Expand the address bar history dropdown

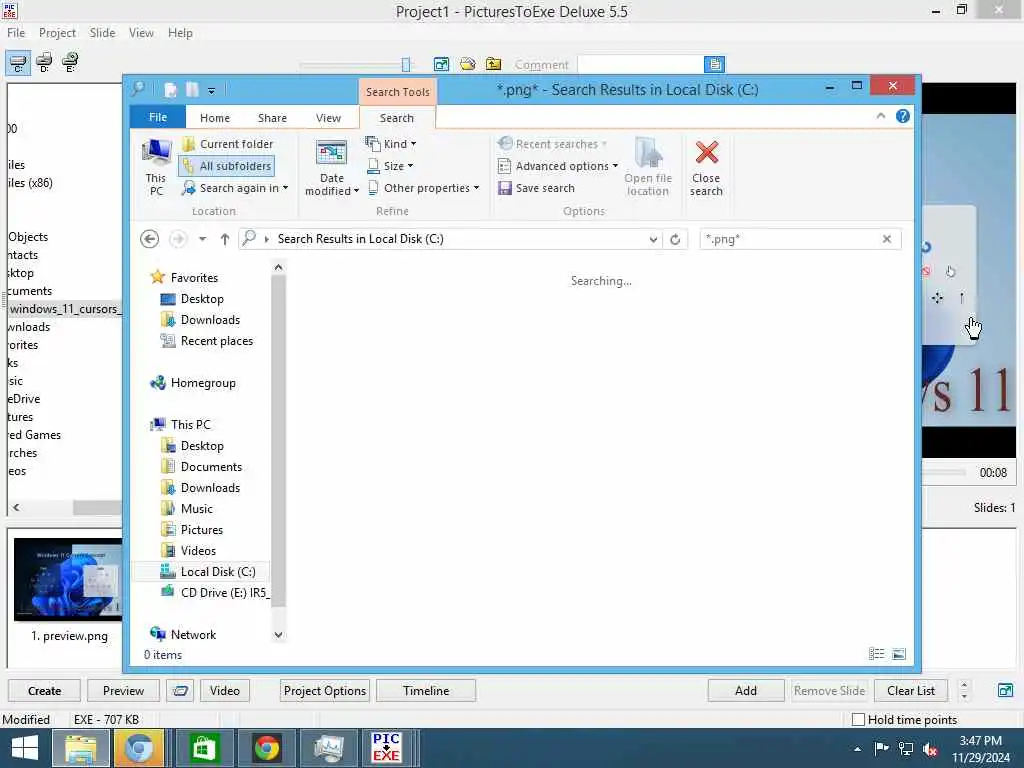point(653,240)
